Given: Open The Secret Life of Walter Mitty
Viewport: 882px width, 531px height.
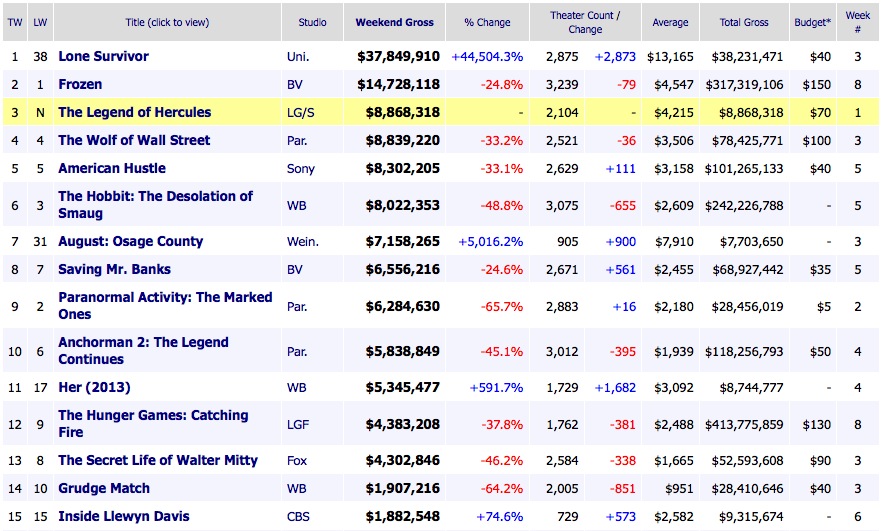Looking at the screenshot, I should click(158, 460).
